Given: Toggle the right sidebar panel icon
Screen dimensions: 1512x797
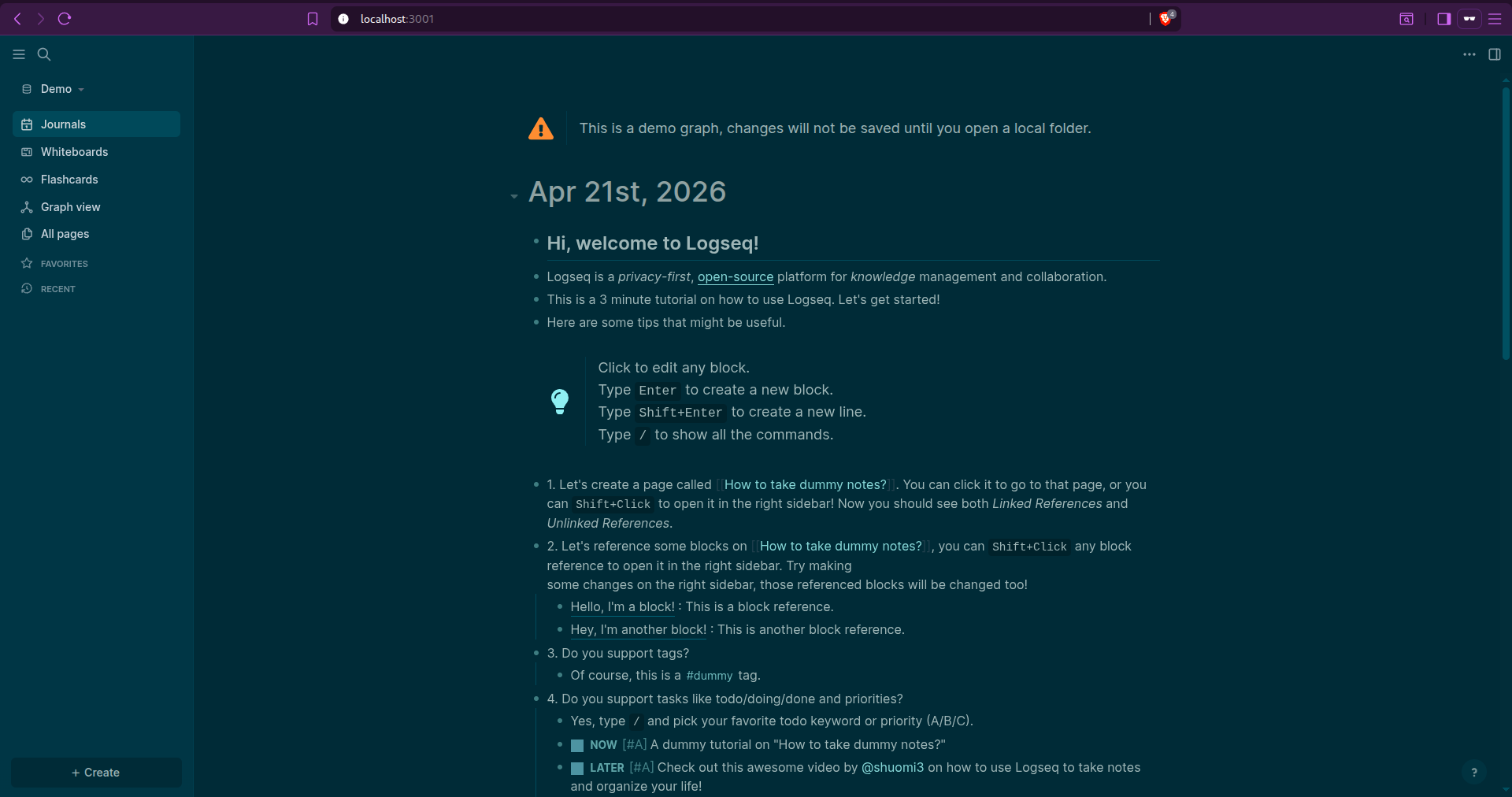Looking at the screenshot, I should click(x=1495, y=54).
